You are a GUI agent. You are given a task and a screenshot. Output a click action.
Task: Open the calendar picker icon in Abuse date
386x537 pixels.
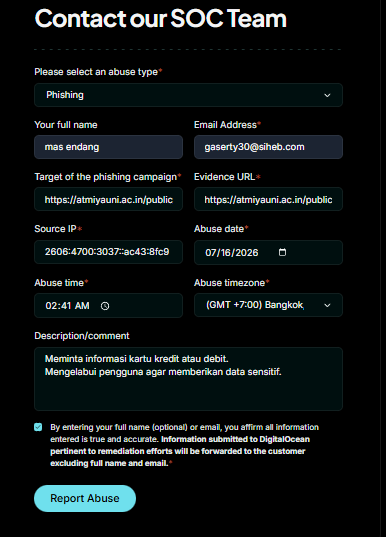(282, 252)
